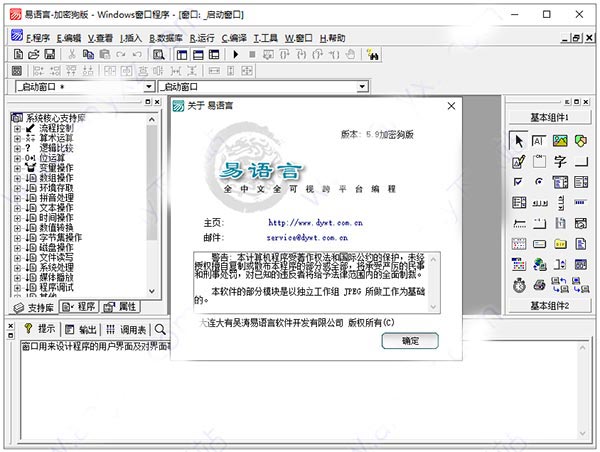This screenshot has height=452, width=600.
Task: Expand the 流程控制 tree node
Action: coord(17,128)
